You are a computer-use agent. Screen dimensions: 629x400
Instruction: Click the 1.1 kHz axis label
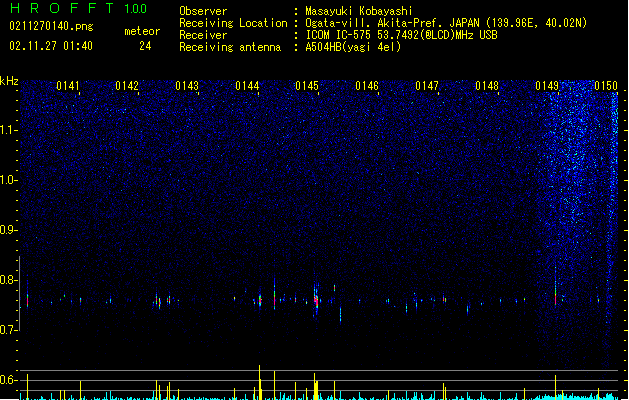[x=8, y=130]
